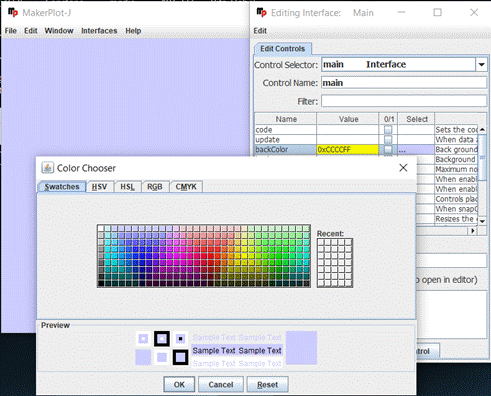Screen dimensions: 491x396
Task: Click Reset in Color Chooser
Action: pos(267,384)
